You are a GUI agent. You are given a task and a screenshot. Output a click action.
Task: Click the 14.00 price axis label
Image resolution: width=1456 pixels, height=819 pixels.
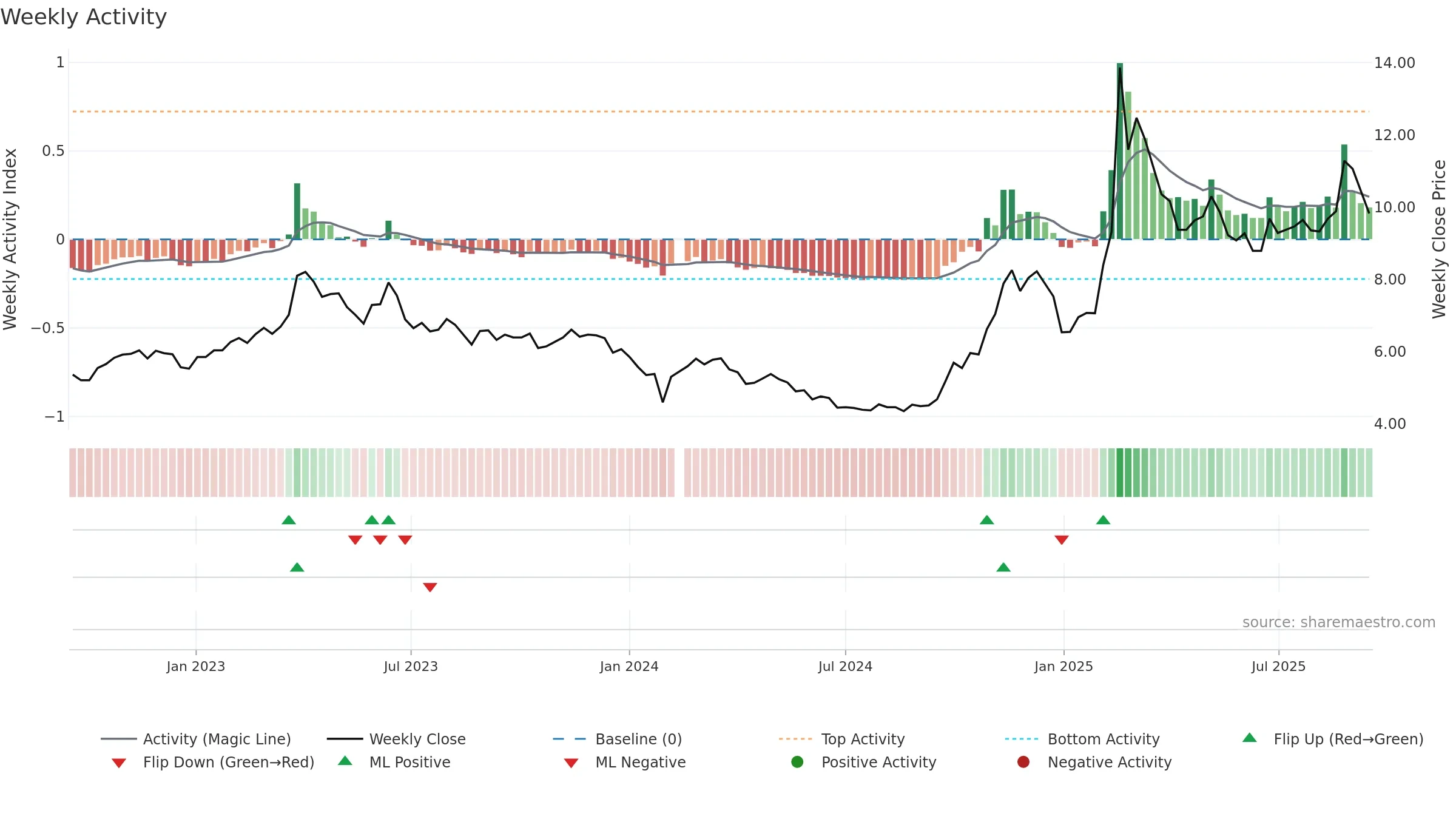(x=1395, y=62)
